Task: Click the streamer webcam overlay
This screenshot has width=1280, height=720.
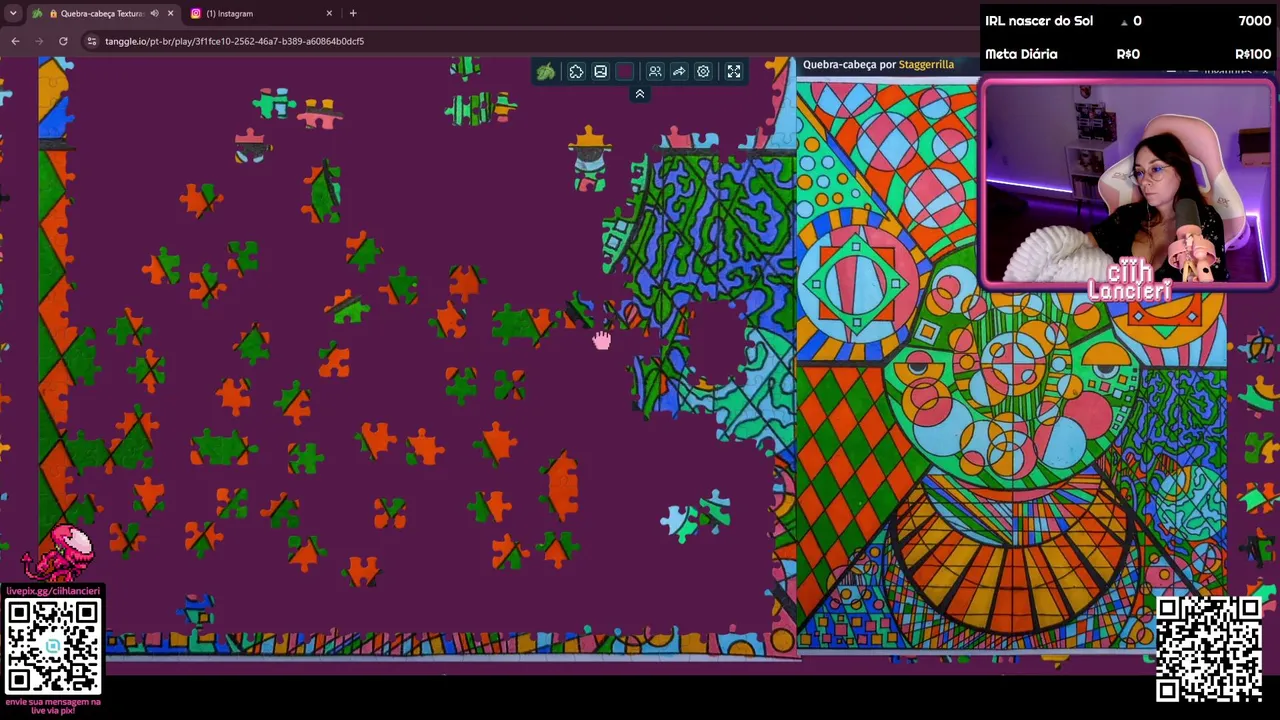Action: pyautogui.click(x=1127, y=184)
